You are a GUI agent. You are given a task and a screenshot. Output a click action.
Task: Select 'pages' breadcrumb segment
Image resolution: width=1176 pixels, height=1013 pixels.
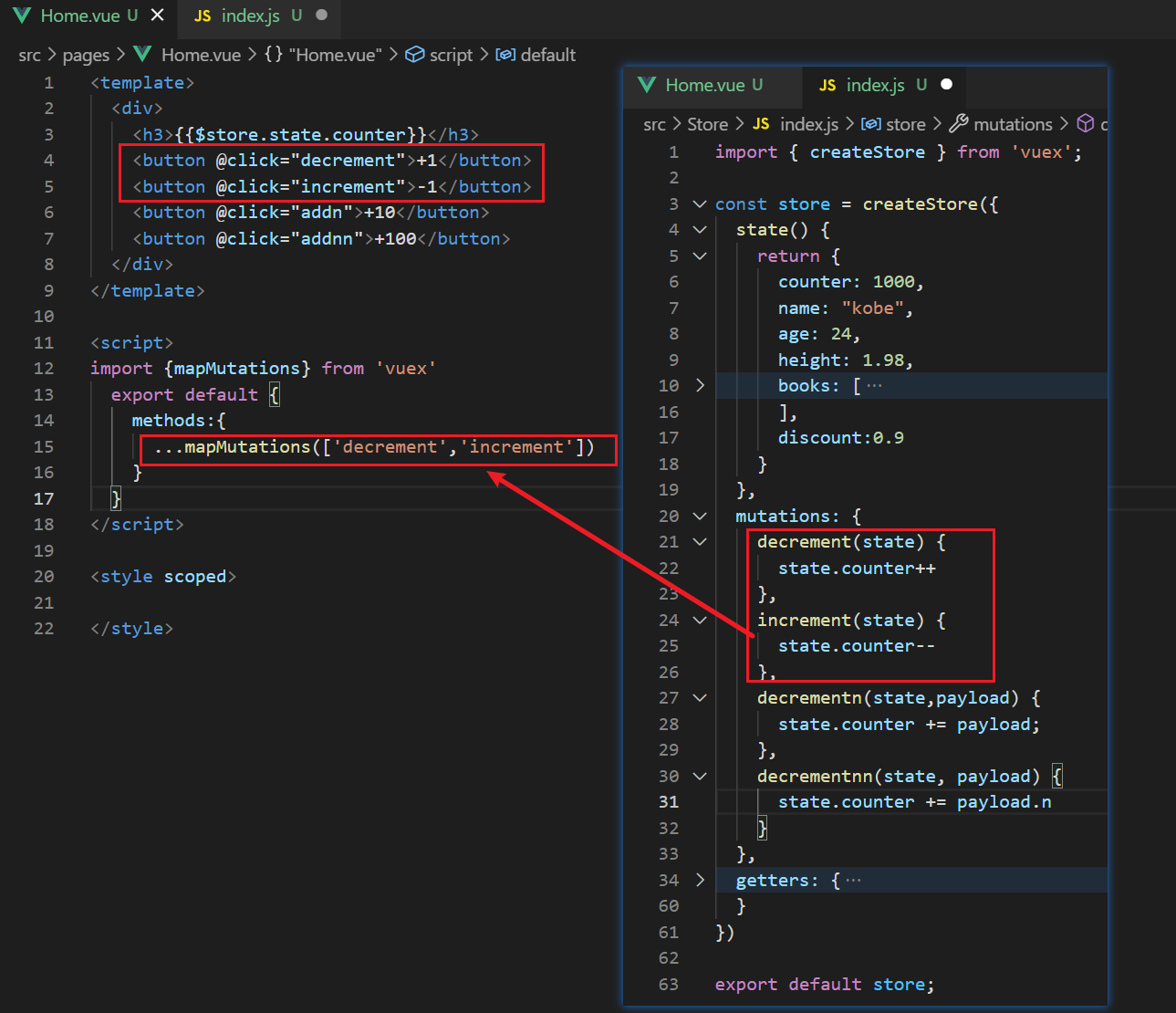(86, 55)
